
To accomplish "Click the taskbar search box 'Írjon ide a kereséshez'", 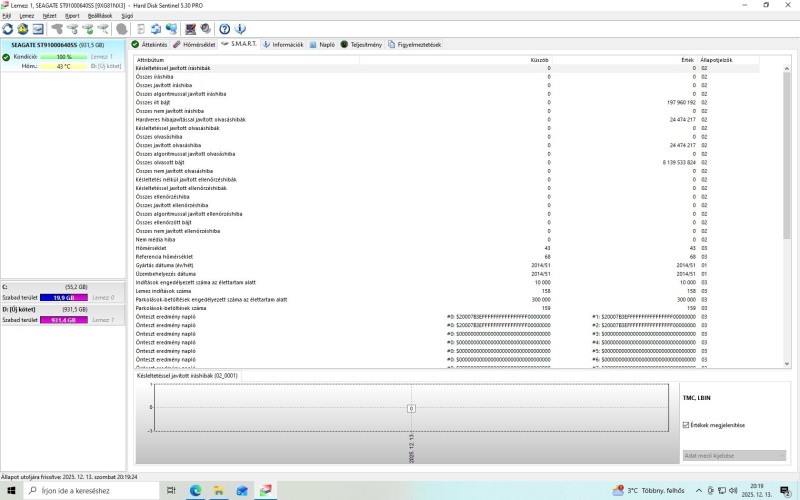I will pyautogui.click(x=92, y=490).
